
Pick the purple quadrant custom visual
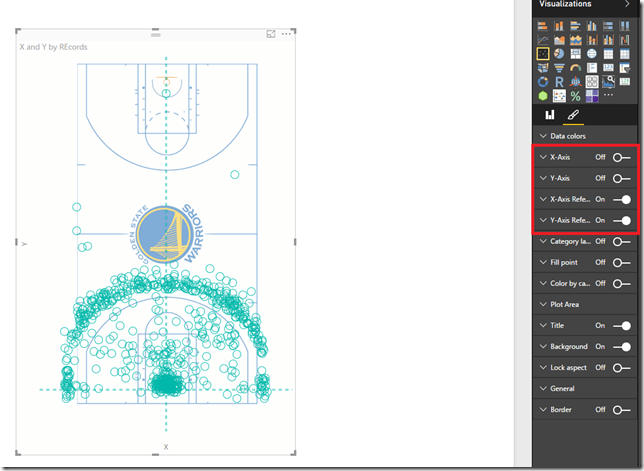(592, 96)
